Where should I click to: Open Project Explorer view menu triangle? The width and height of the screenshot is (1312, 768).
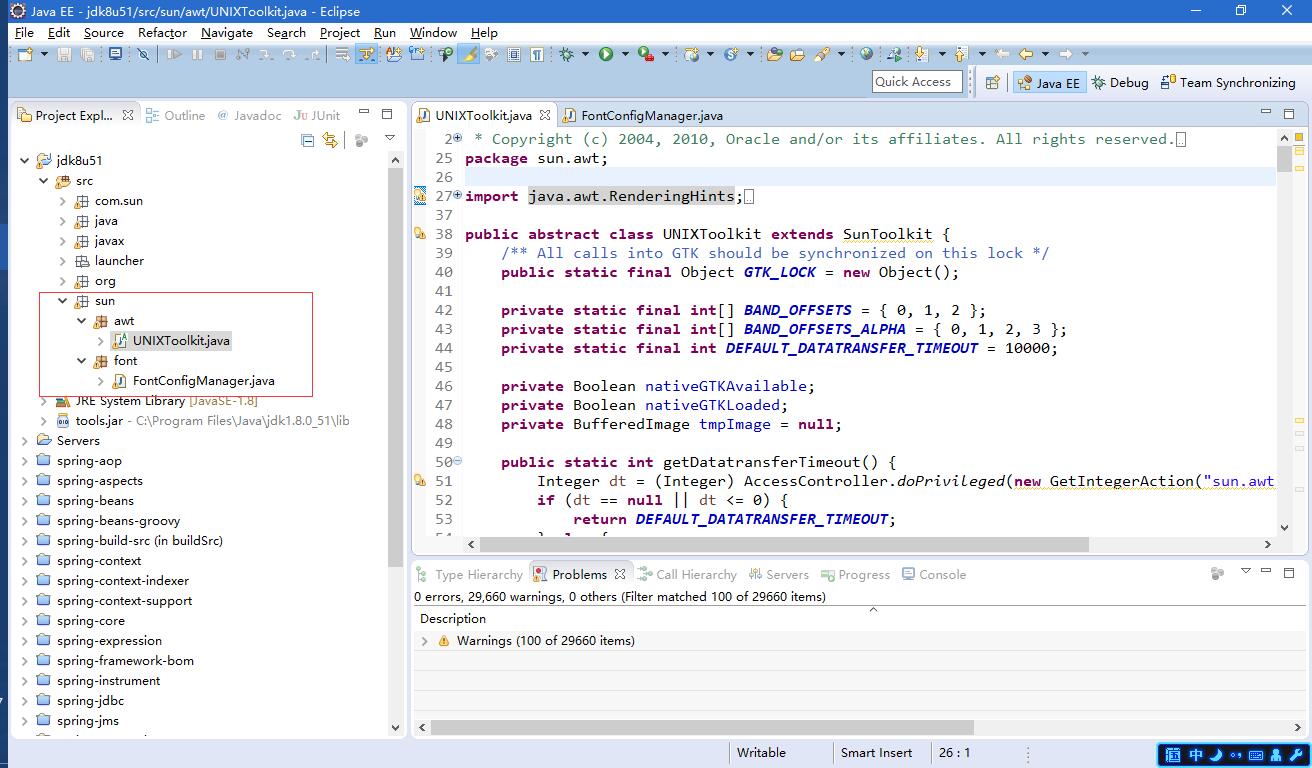pyautogui.click(x=390, y=139)
